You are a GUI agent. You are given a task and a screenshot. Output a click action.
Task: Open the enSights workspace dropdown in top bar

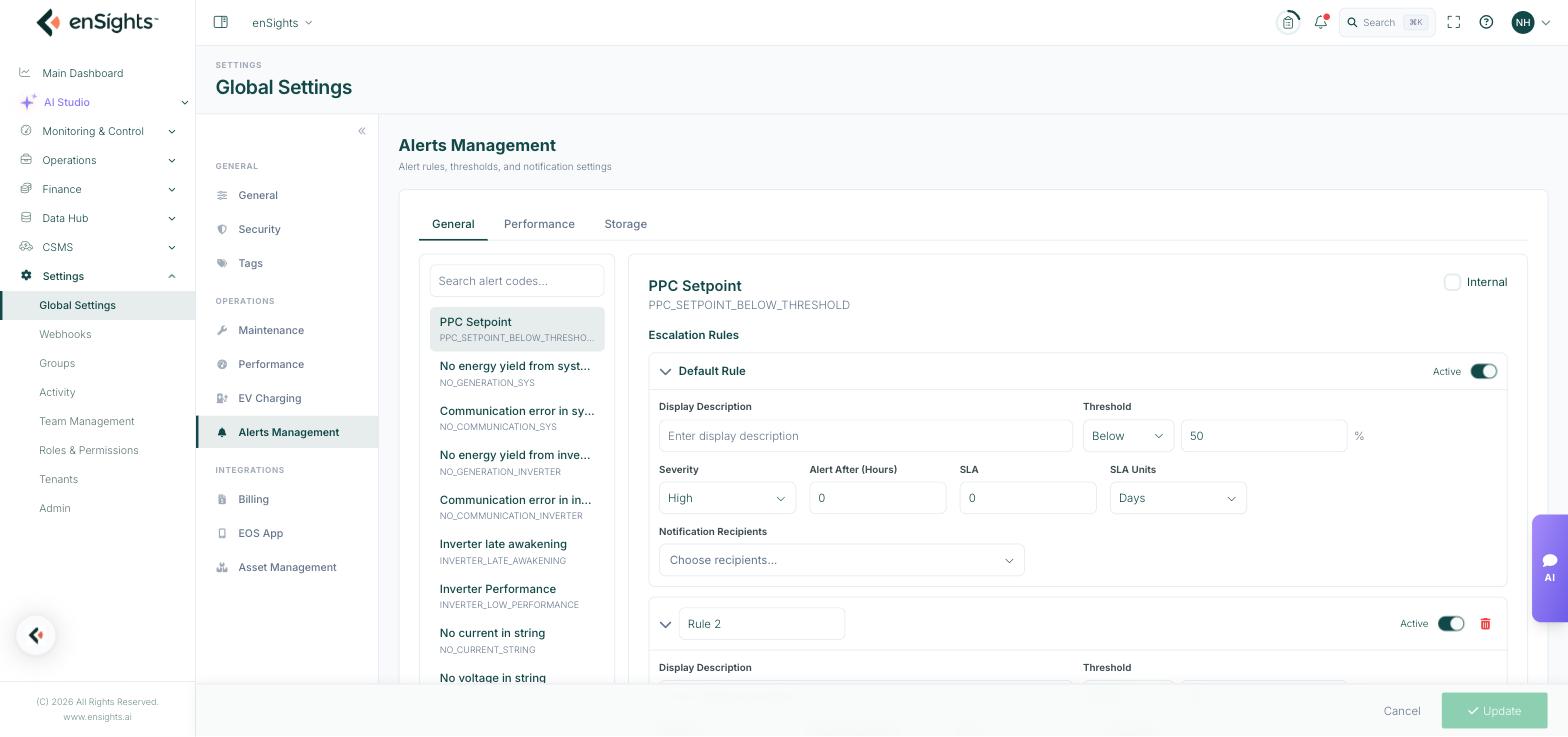282,22
